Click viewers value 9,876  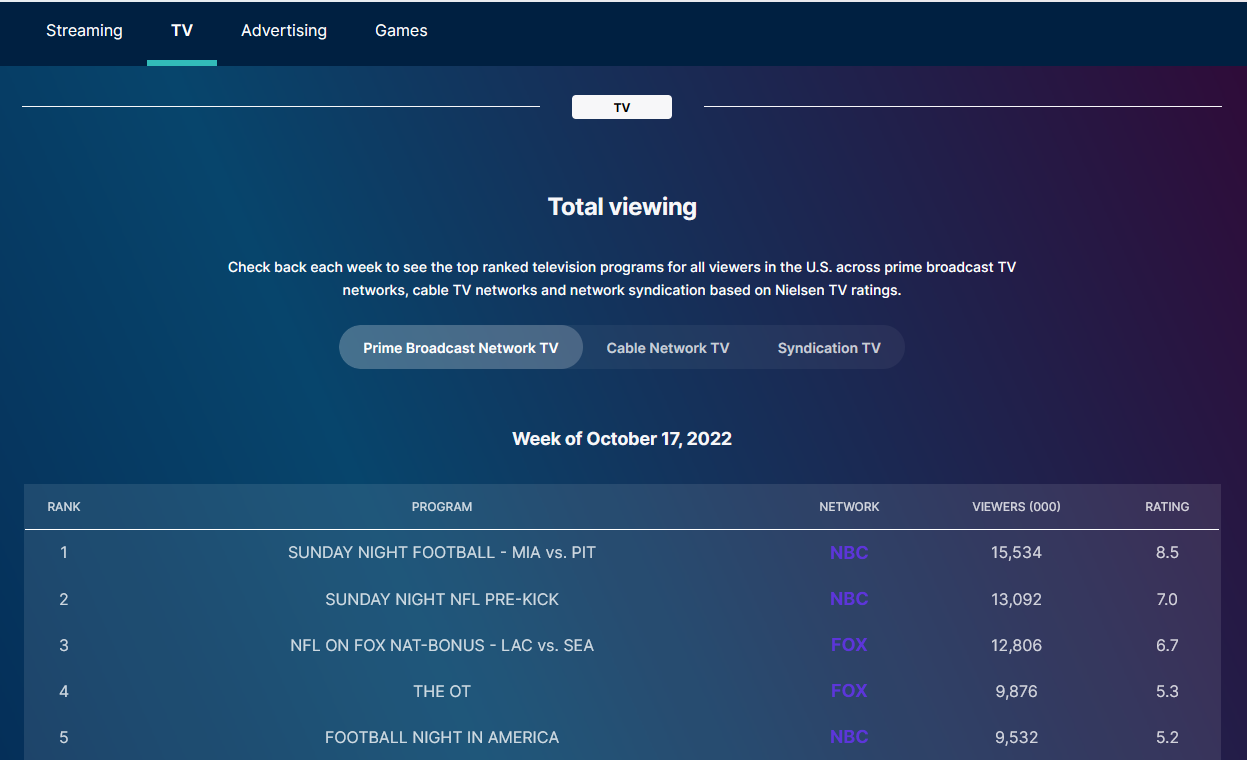point(1016,691)
